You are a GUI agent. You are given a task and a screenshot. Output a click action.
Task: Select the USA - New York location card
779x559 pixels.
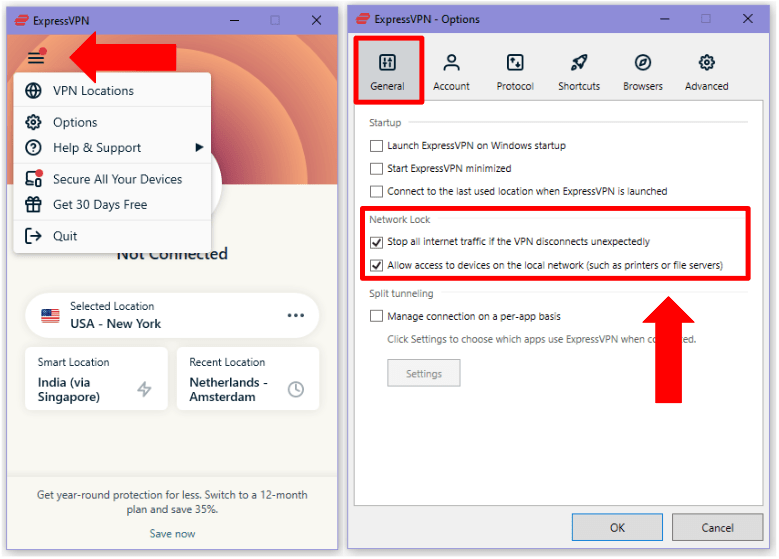coord(172,316)
